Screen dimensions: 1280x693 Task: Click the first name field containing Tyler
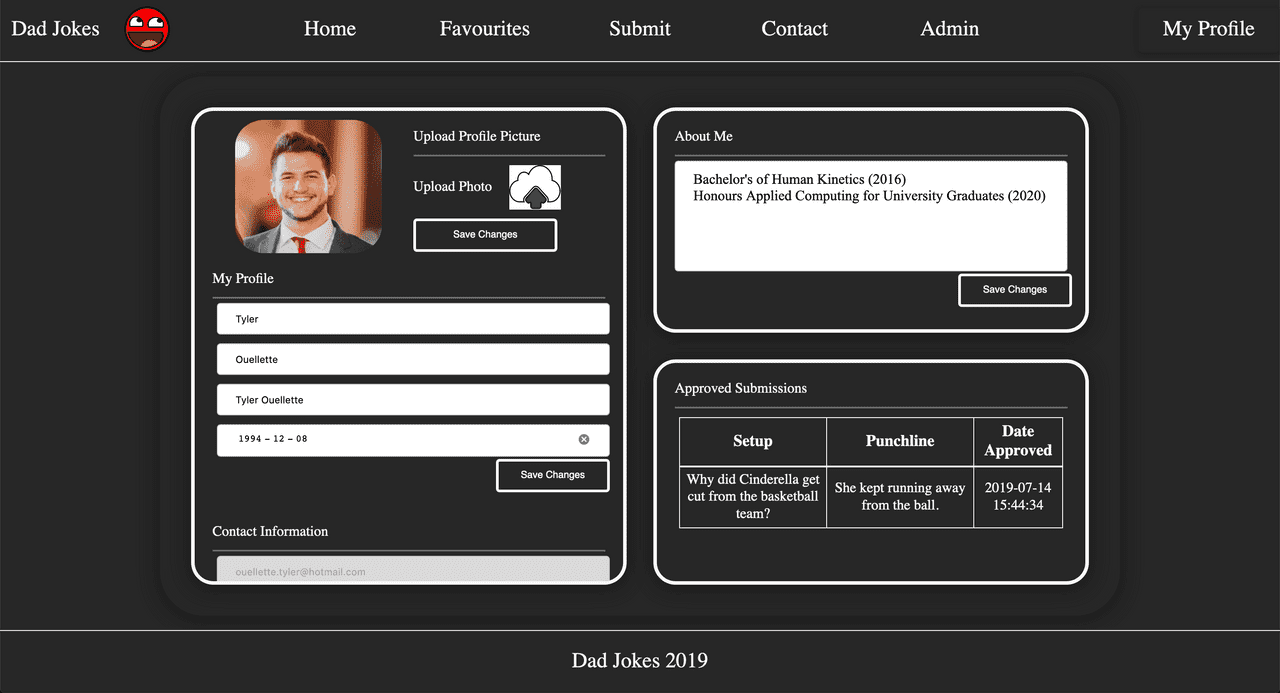pos(412,319)
